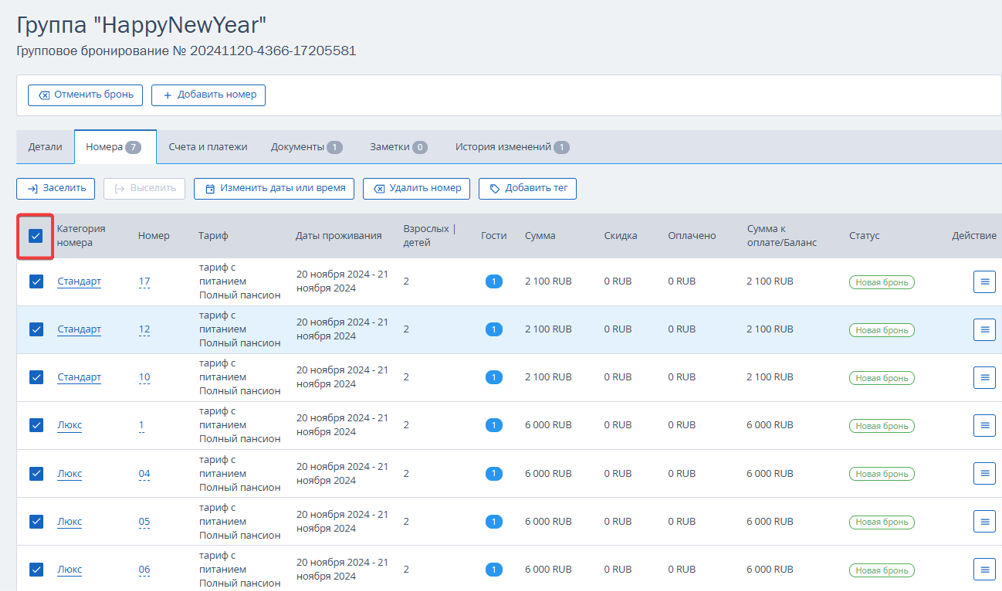Open action menu for Люкс room 1
This screenshot has height=591, width=1002.
(x=984, y=425)
